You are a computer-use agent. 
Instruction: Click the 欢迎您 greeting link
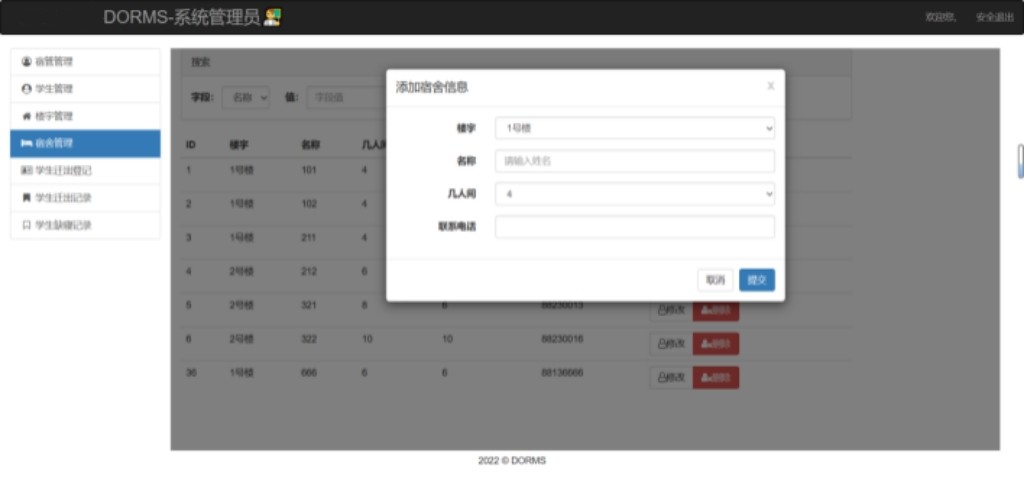click(x=940, y=18)
